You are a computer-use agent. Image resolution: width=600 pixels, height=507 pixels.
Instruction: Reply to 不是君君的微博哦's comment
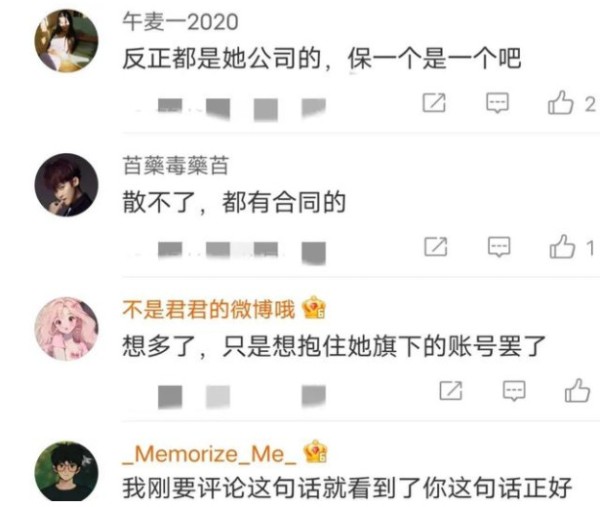tap(514, 391)
